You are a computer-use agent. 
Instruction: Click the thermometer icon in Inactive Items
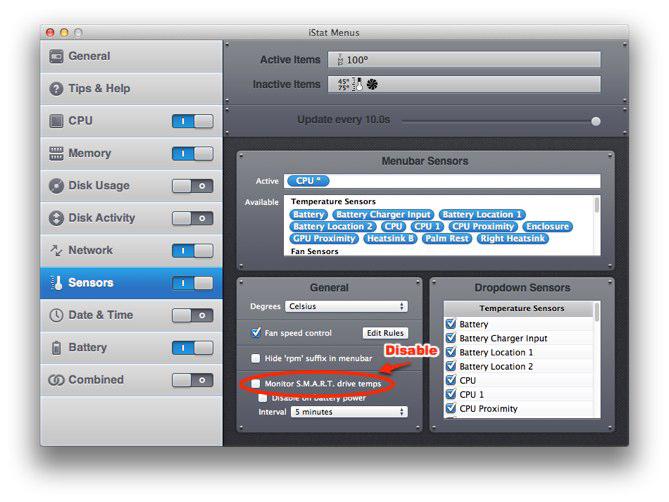tap(359, 84)
